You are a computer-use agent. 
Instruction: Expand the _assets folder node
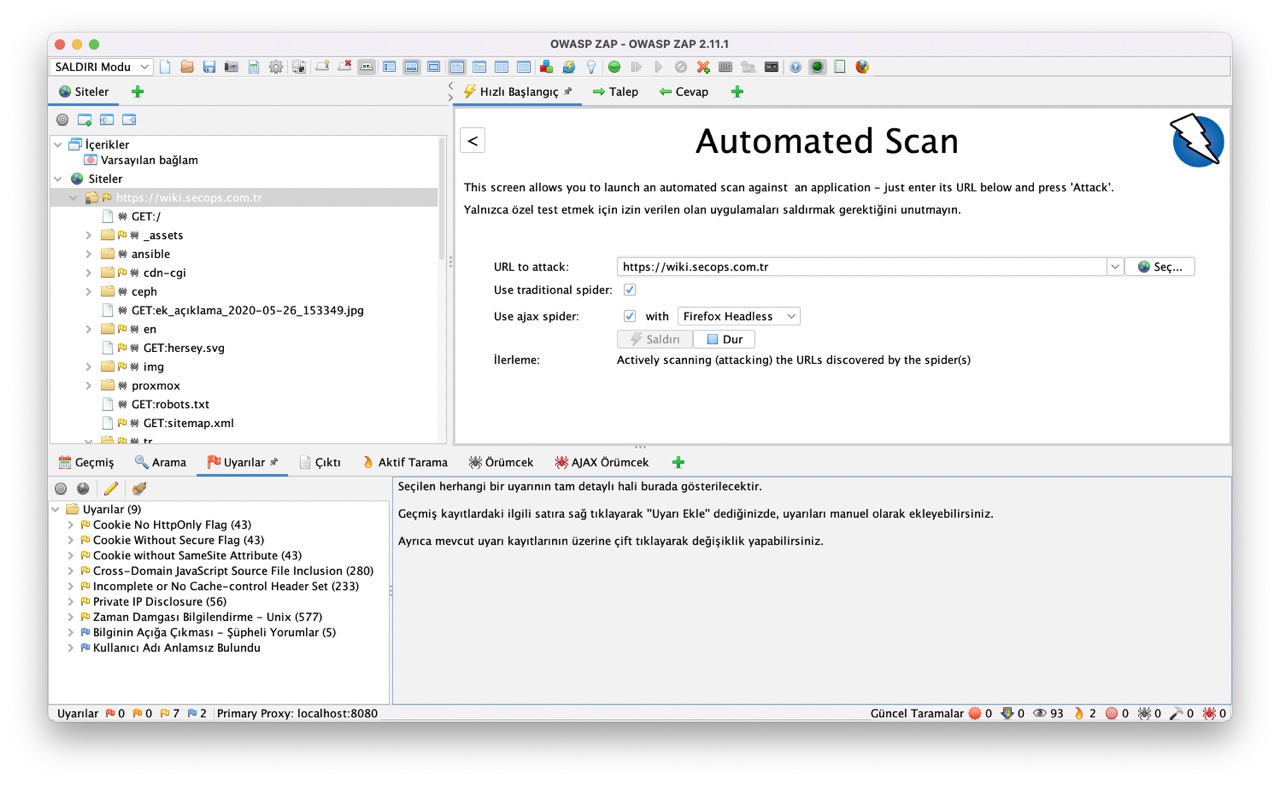coord(89,235)
